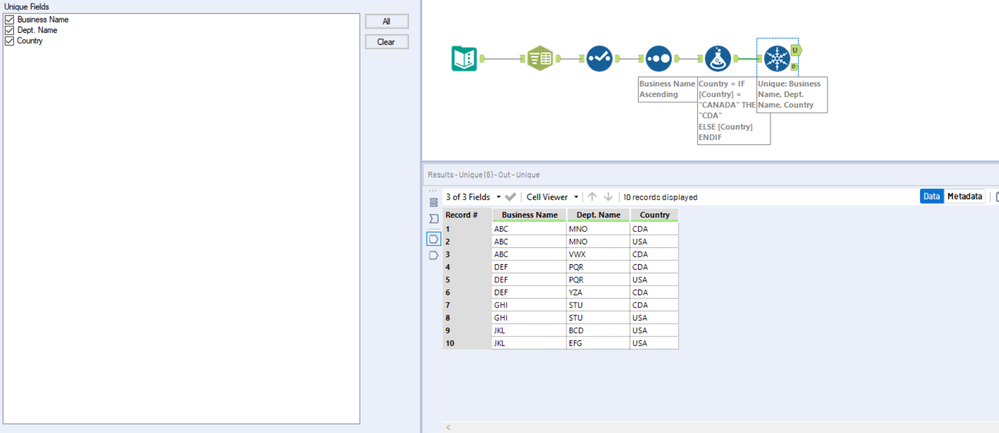Go to previous record with up arrow

click(x=592, y=197)
